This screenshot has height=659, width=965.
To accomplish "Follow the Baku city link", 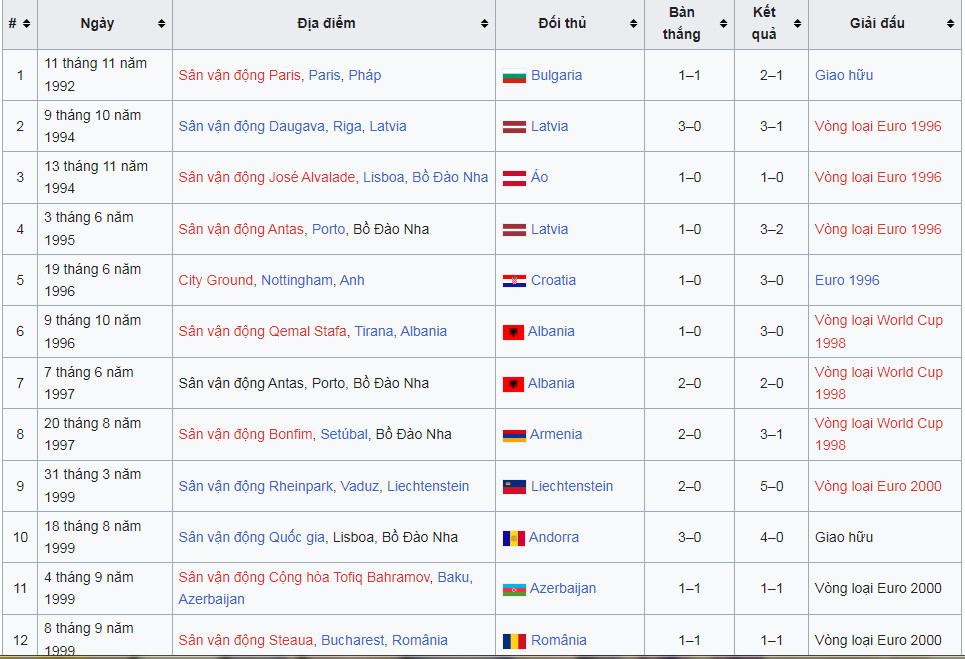I will point(452,578).
